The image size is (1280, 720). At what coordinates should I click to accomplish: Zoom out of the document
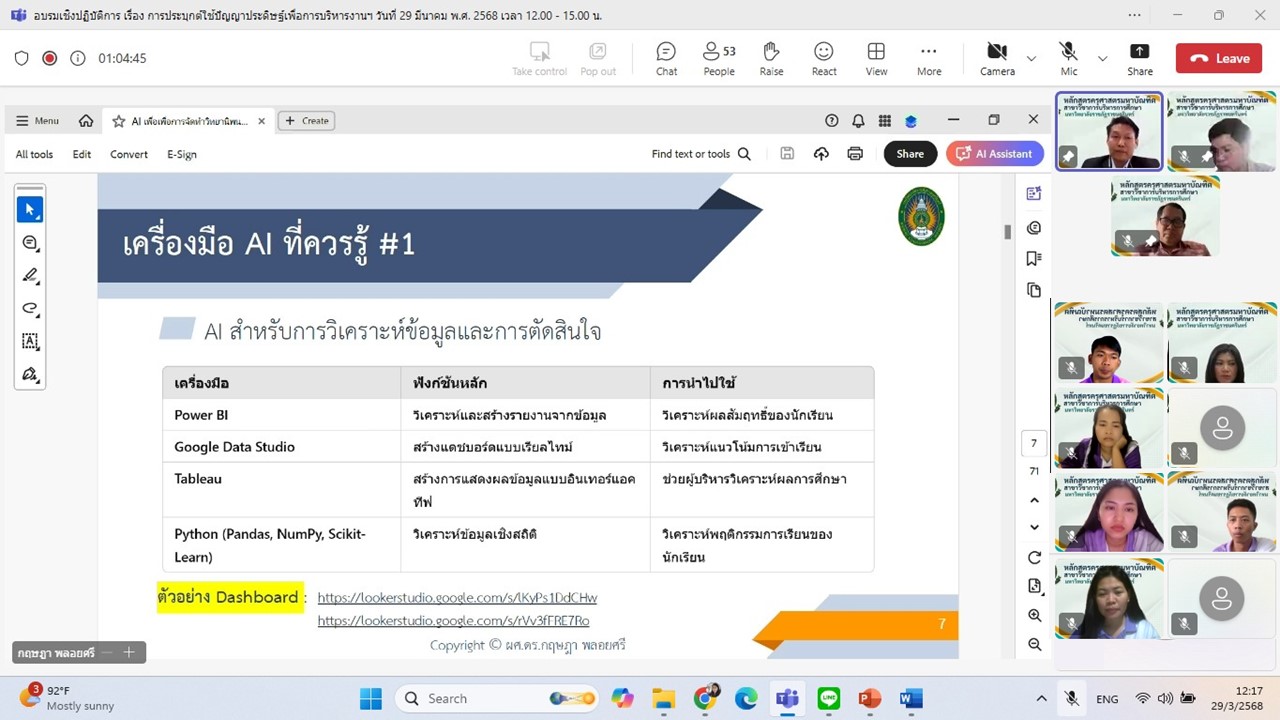(x=1034, y=644)
